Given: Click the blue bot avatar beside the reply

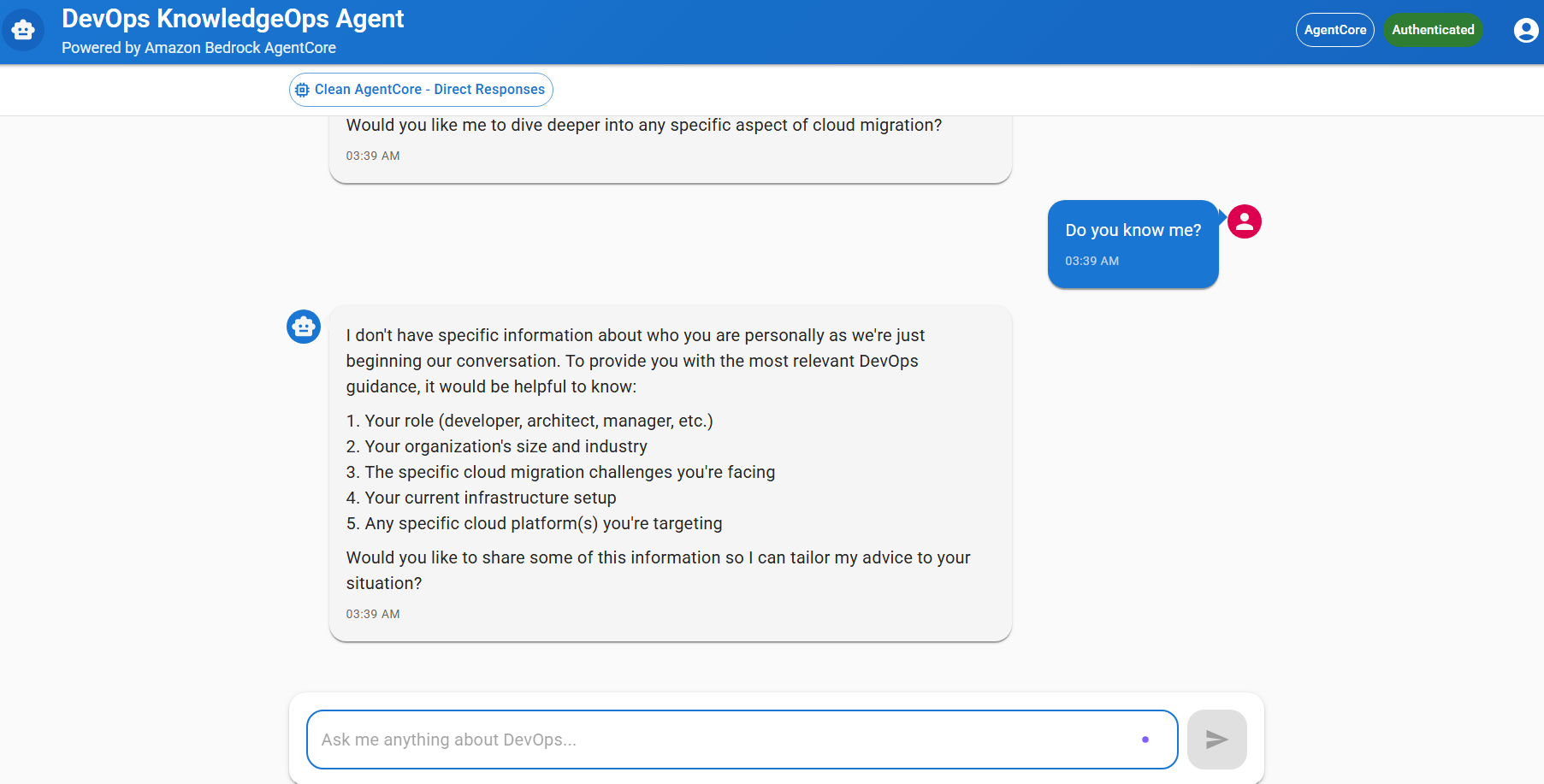Looking at the screenshot, I should tap(304, 327).
